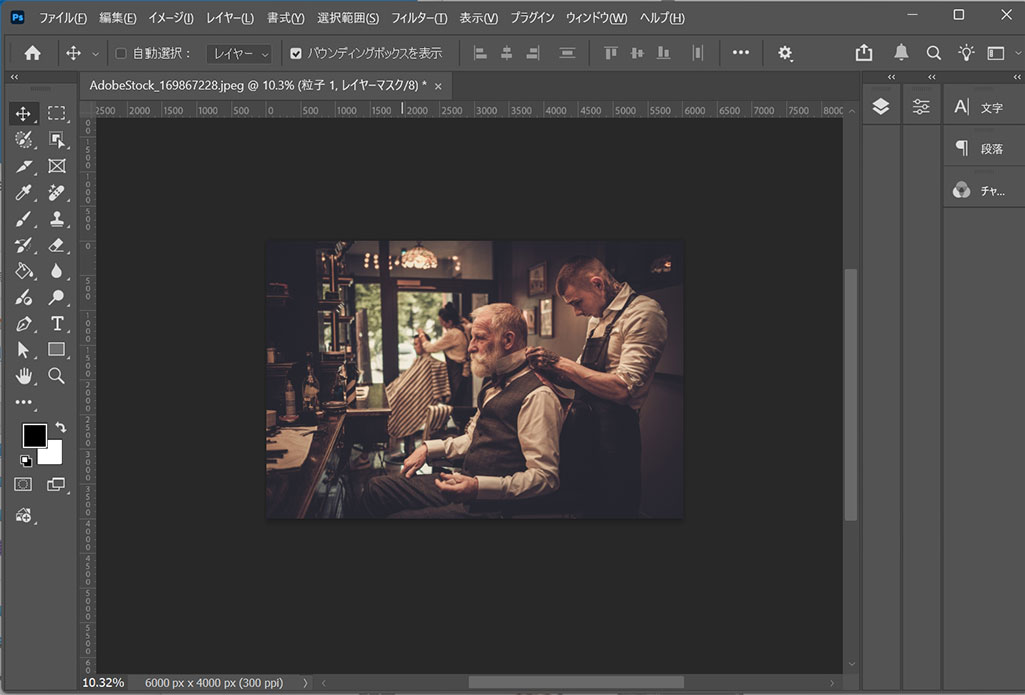Select the Type tool

(57, 323)
